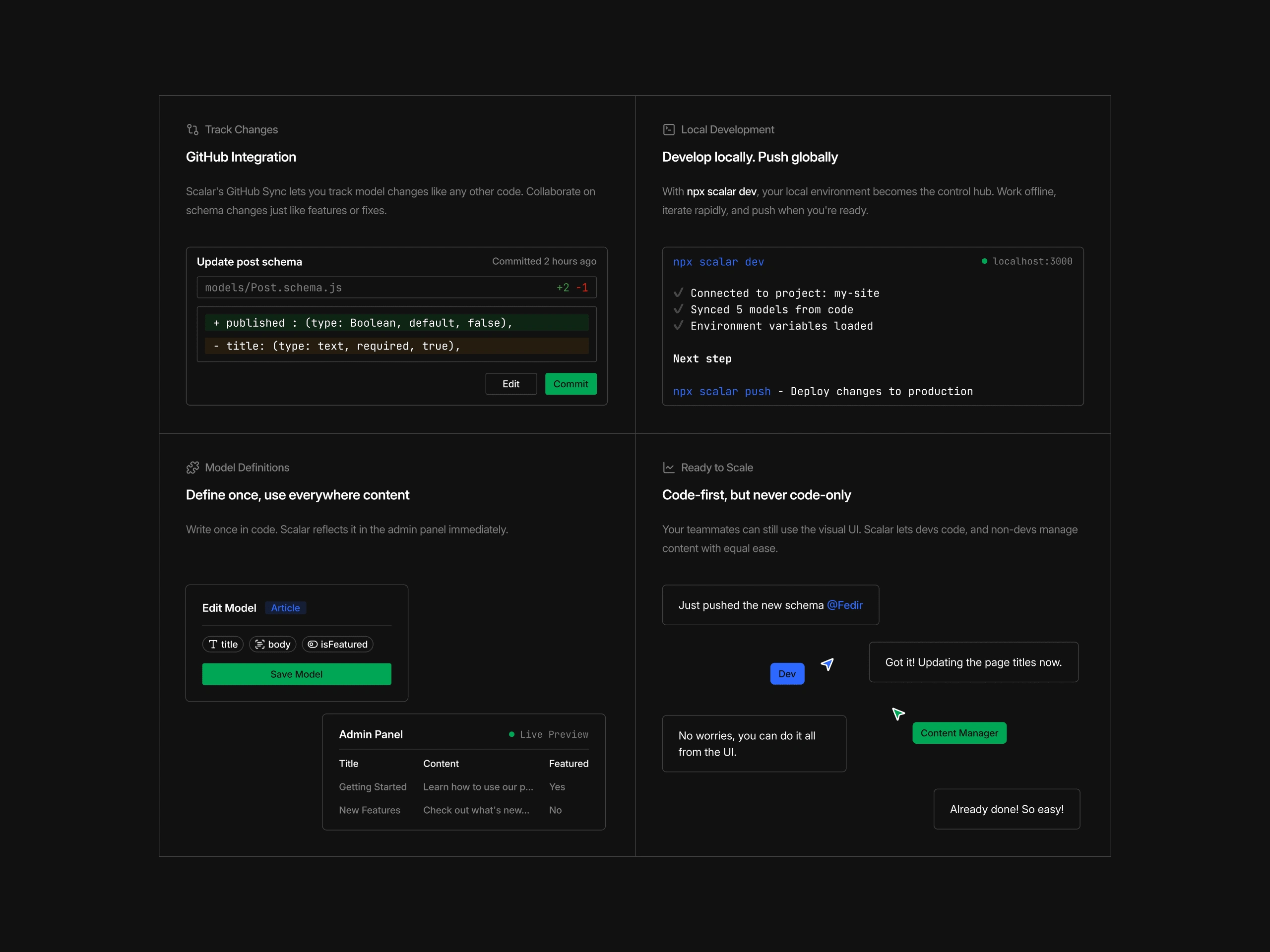Screen dimensions: 1270x952
Task: Click the @Fedir mention link
Action: pyautogui.click(x=844, y=605)
